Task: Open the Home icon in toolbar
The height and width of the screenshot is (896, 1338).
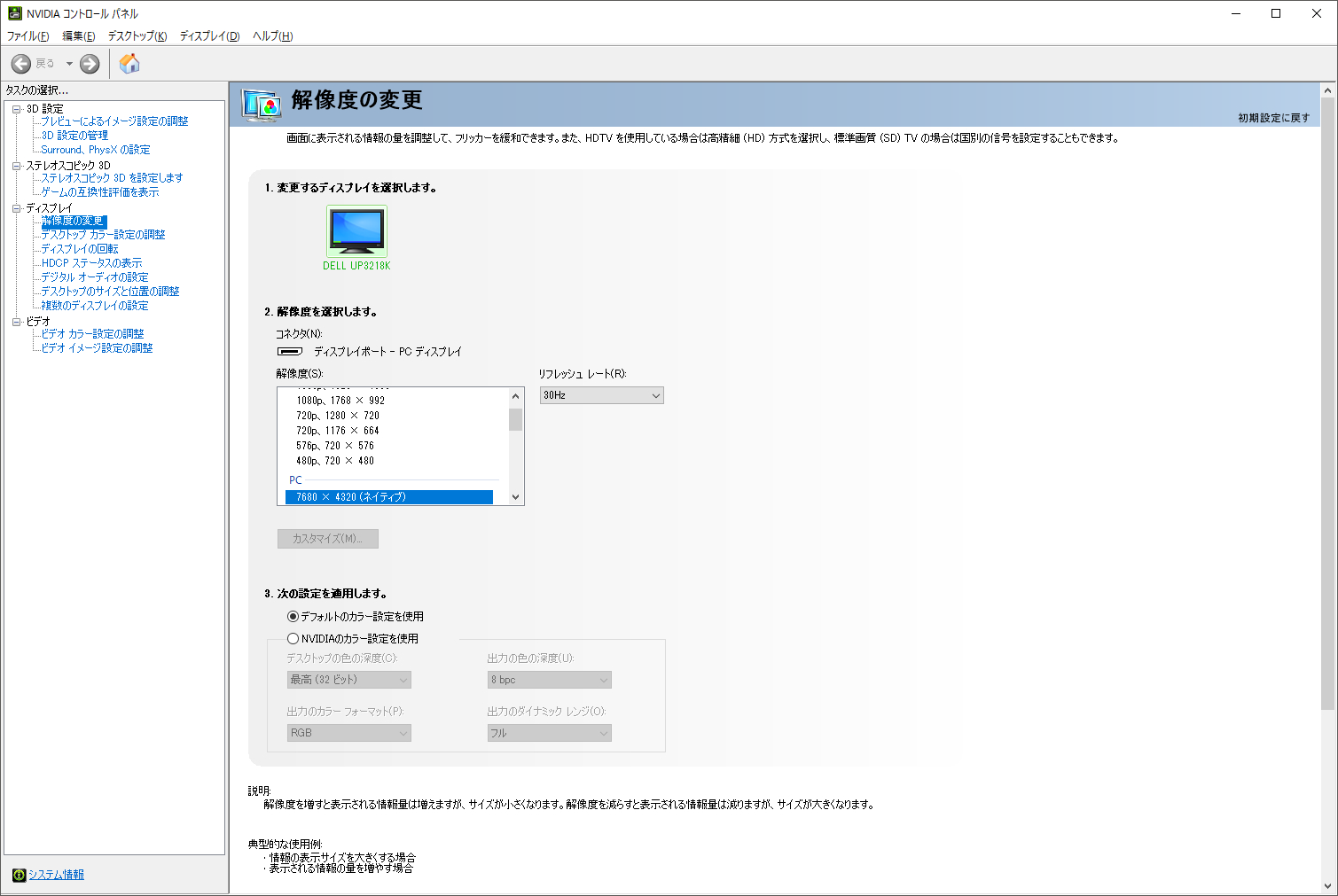Action: point(129,63)
